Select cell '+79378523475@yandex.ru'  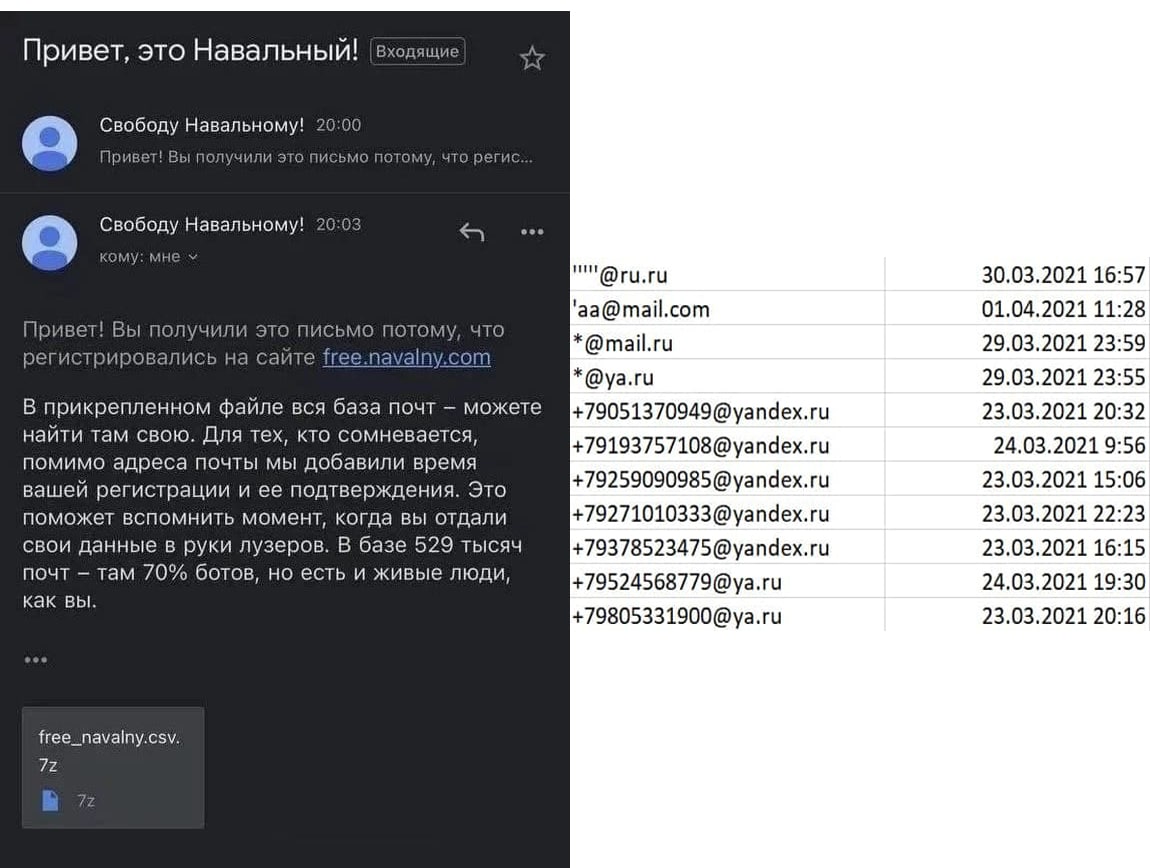[x=728, y=547]
